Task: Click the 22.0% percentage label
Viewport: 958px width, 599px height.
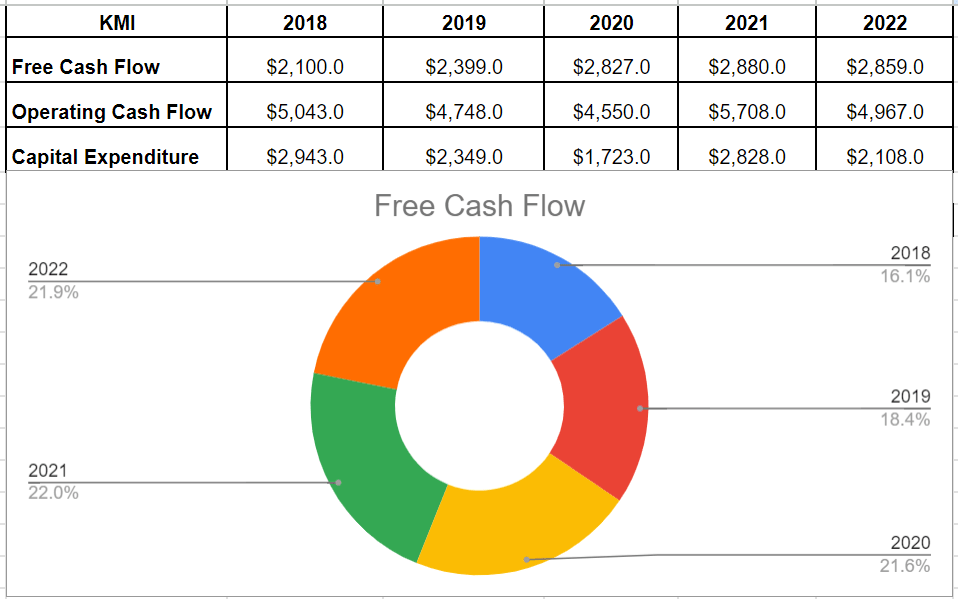Action: point(53,493)
